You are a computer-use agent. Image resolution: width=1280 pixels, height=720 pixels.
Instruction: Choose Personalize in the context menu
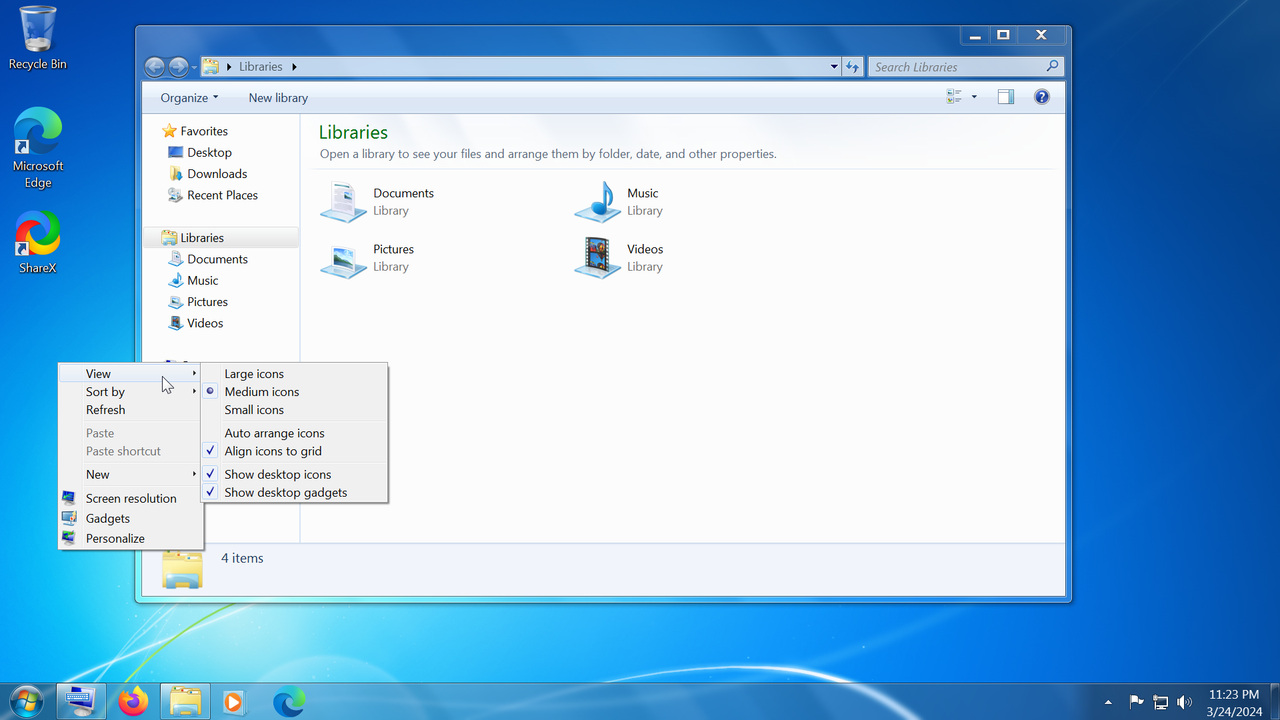131,538
